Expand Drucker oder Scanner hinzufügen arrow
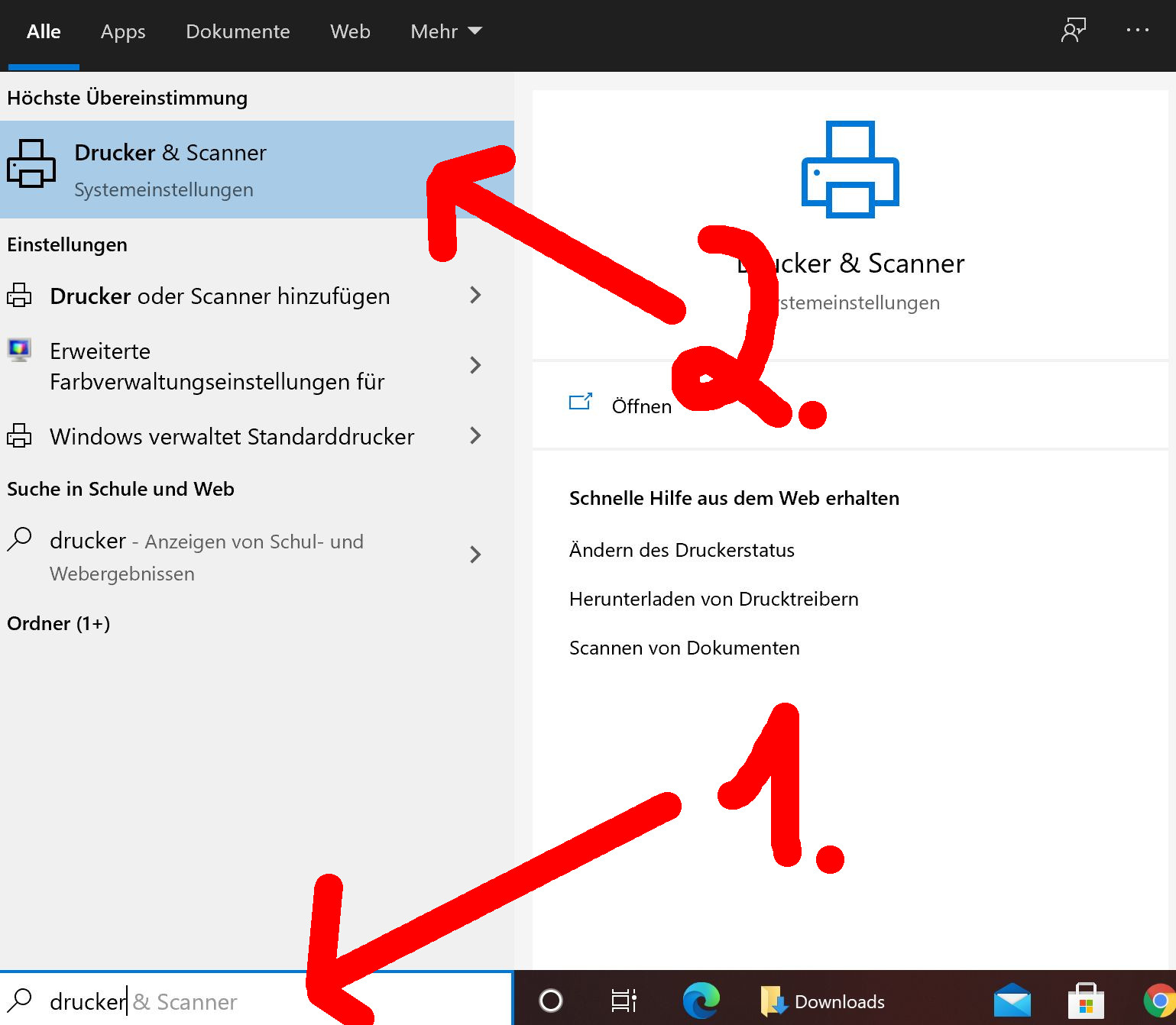Viewport: 1176px width, 1025px height. [x=475, y=296]
